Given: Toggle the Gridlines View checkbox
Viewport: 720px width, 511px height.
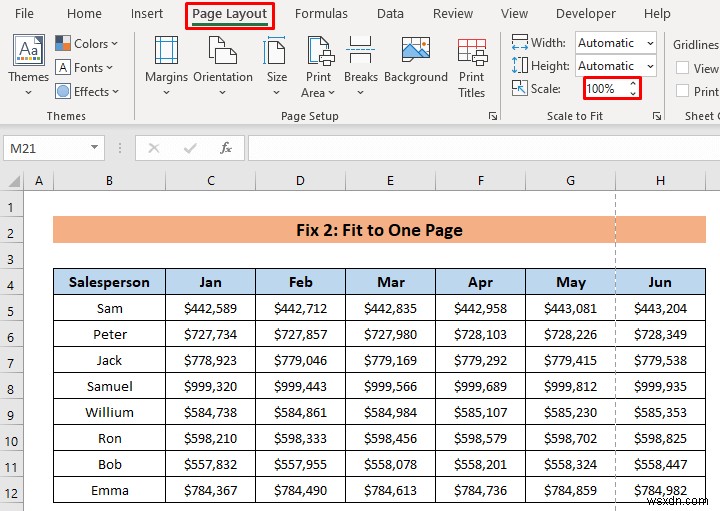Looking at the screenshot, I should [683, 68].
